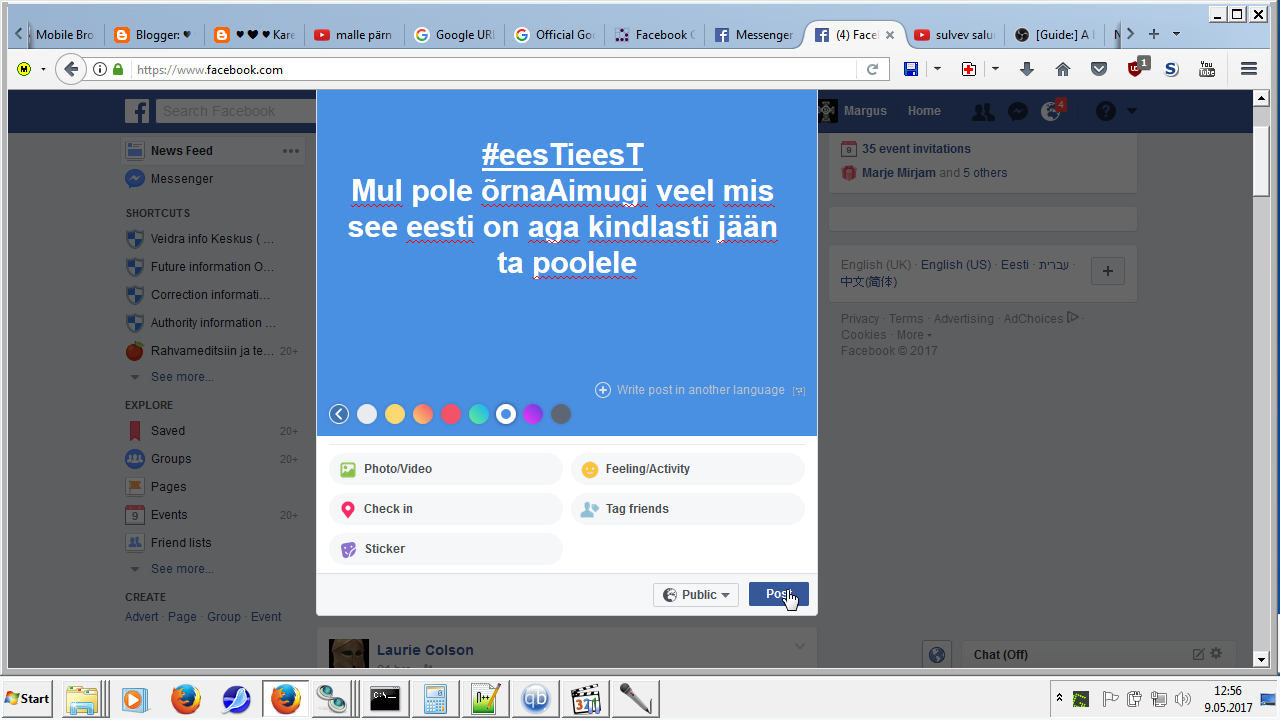Click the blue floppy save toolbar icon
This screenshot has width=1280, height=720.
(x=911, y=69)
